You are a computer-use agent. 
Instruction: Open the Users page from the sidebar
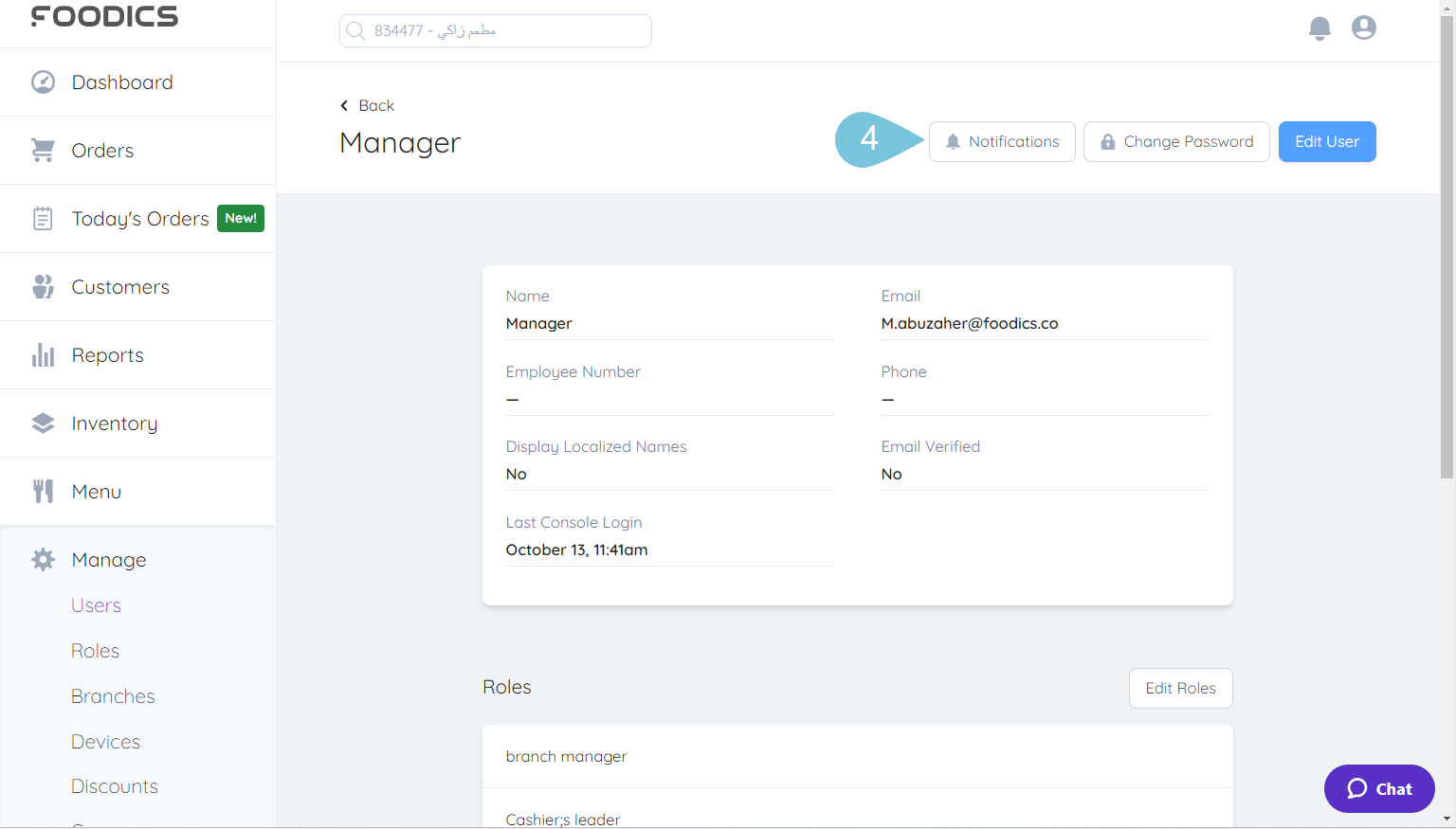[x=96, y=604]
